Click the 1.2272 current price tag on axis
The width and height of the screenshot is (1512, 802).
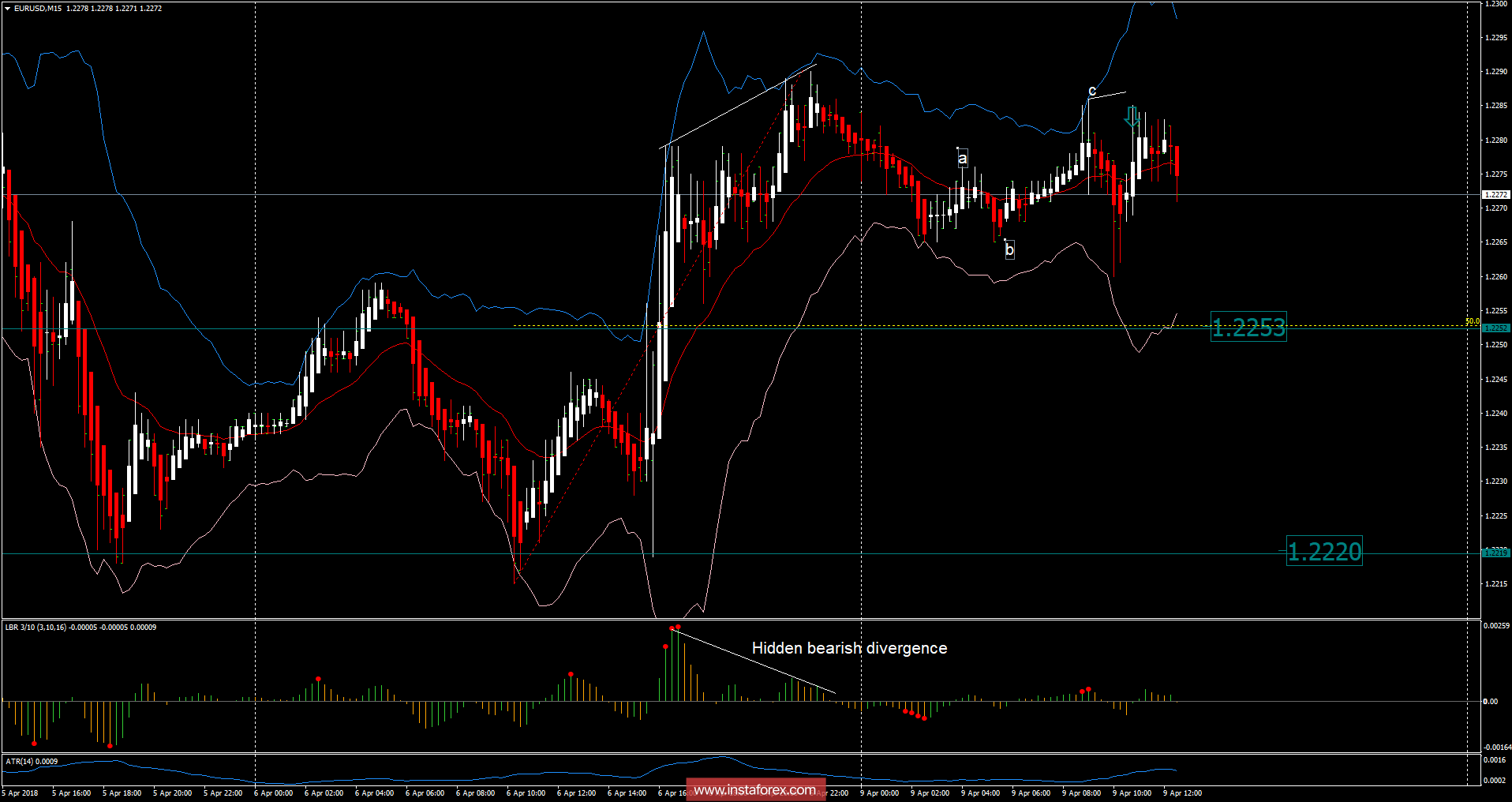[1496, 194]
